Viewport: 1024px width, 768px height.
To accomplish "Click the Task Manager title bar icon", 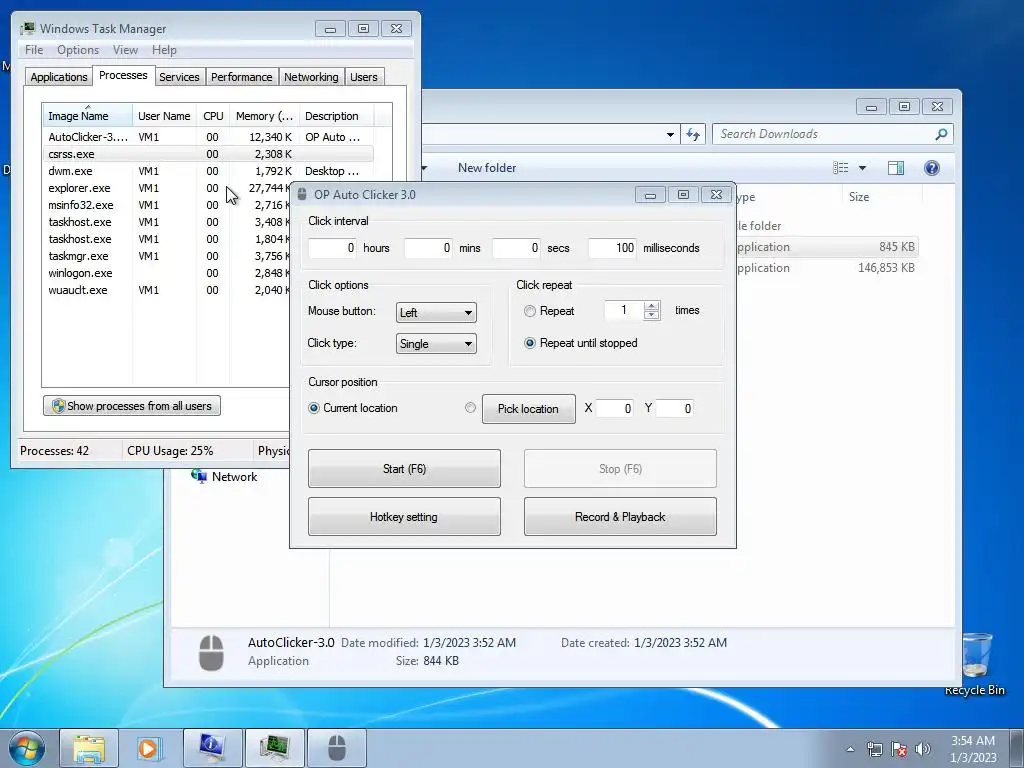I will pyautogui.click(x=27, y=29).
